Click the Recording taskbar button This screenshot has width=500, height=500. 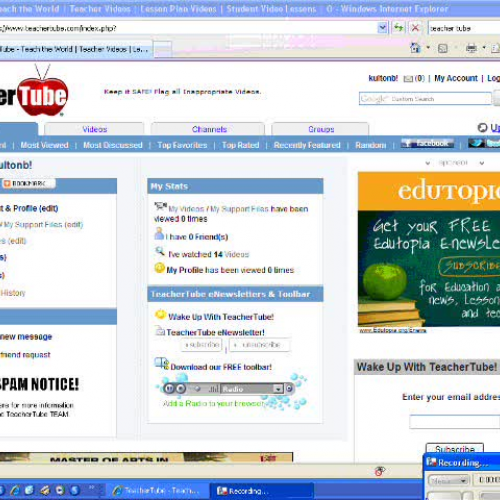pyautogui.click(x=262, y=491)
